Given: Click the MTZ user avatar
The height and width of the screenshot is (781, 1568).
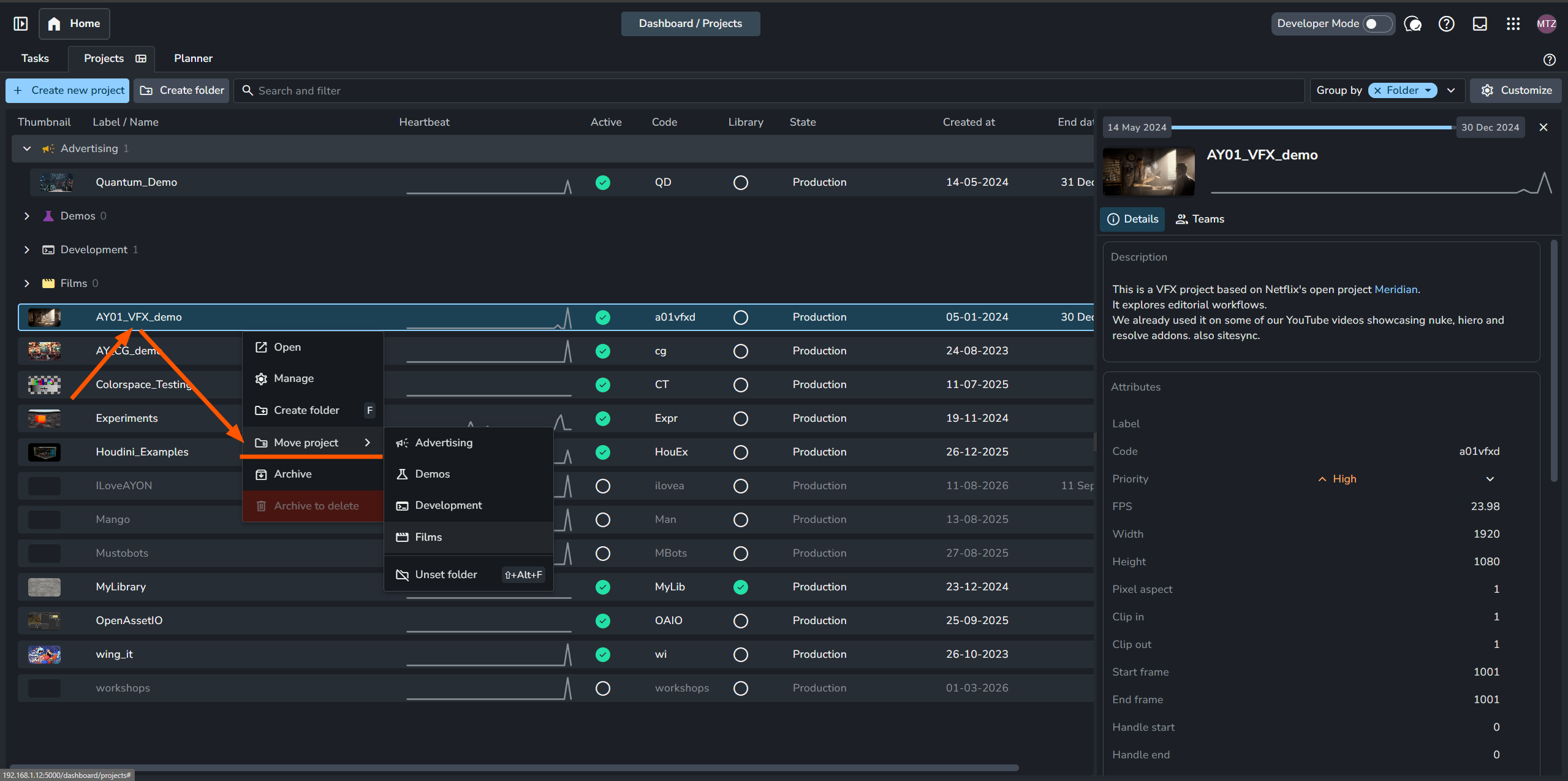Looking at the screenshot, I should (1546, 23).
